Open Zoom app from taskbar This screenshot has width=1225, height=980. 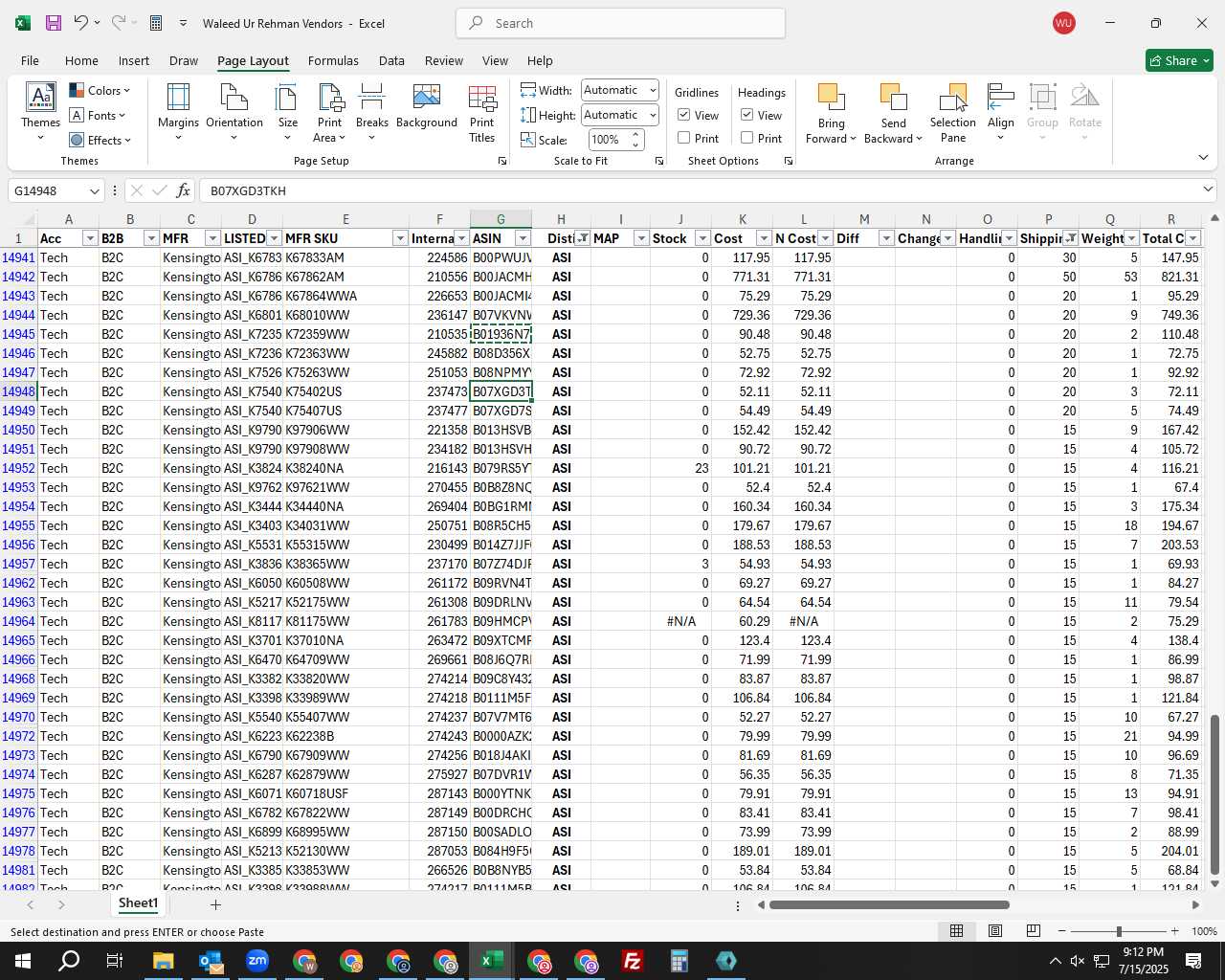[256, 961]
